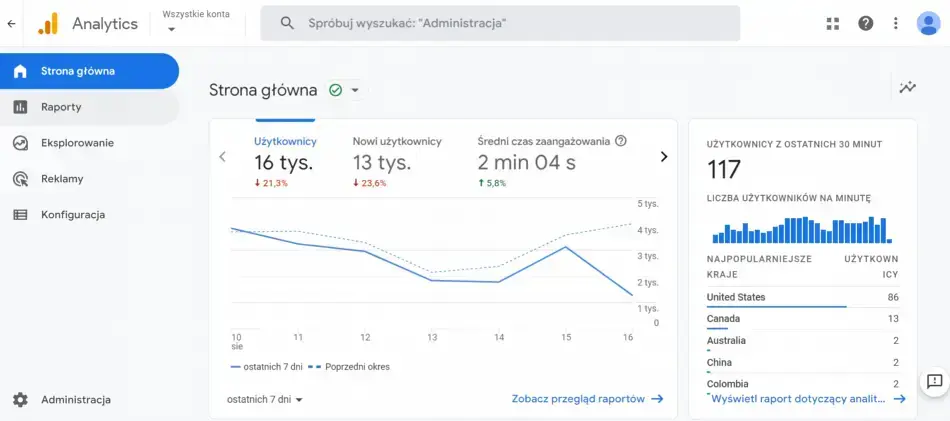Click the back arrow in top bar
The image size is (950, 421).
(11, 24)
